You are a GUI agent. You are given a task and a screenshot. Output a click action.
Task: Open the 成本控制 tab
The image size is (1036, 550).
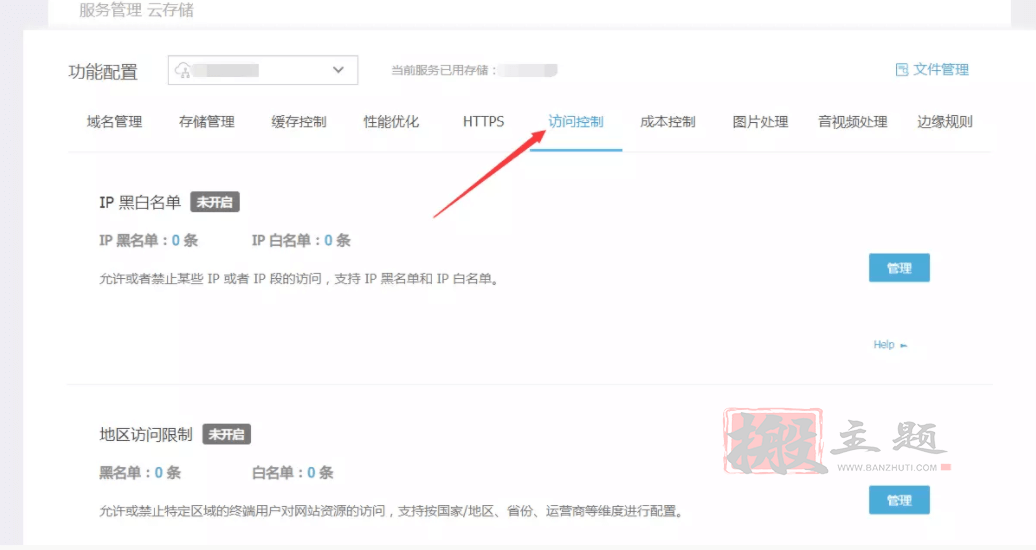[x=668, y=122]
